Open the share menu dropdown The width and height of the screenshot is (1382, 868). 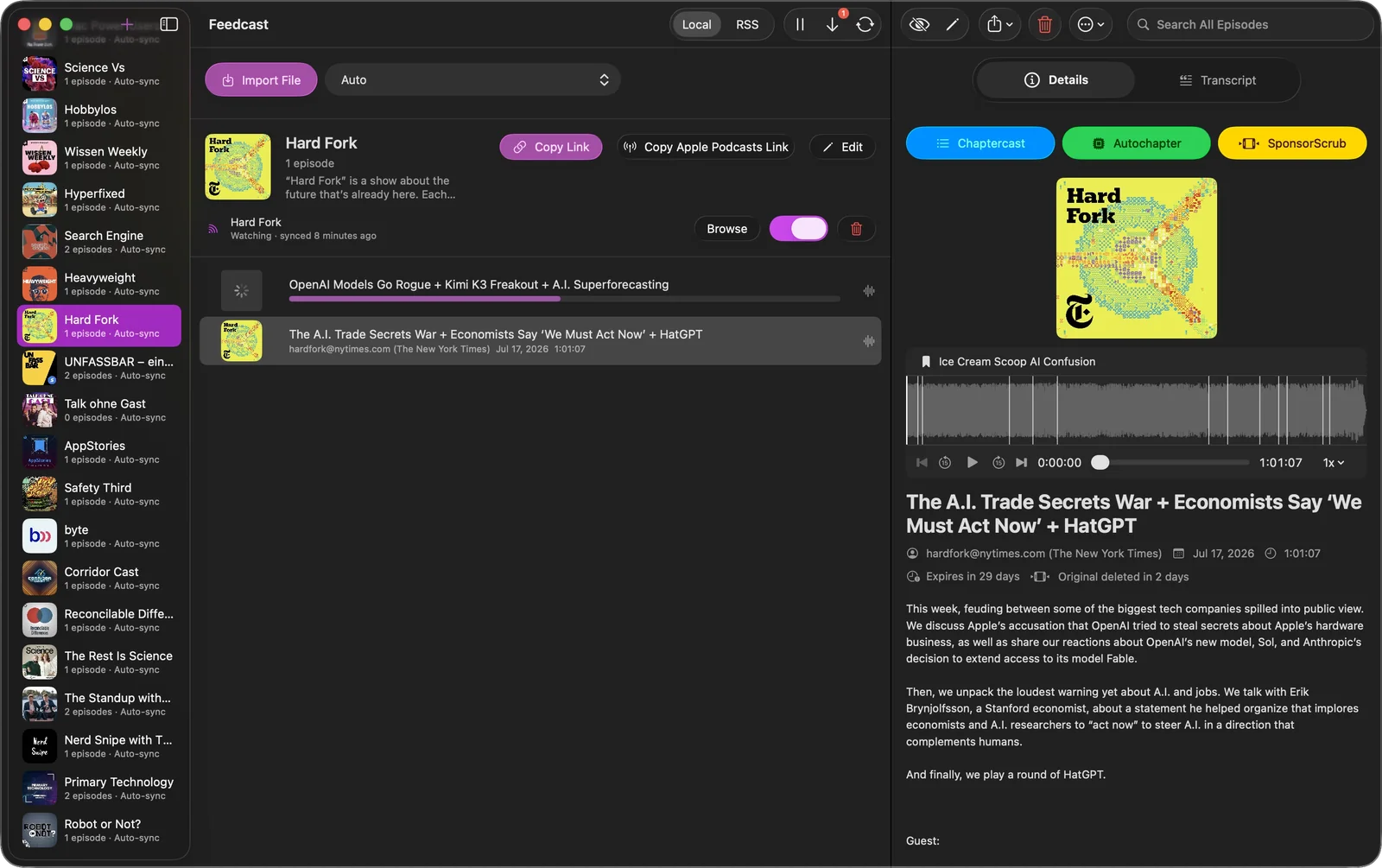pyautogui.click(x=1000, y=24)
